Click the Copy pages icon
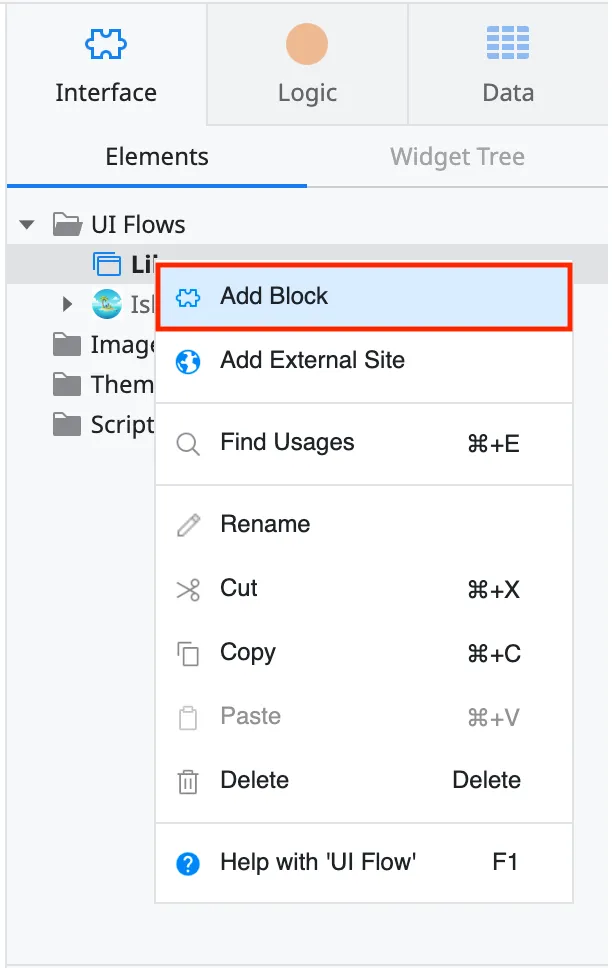 [x=188, y=652]
